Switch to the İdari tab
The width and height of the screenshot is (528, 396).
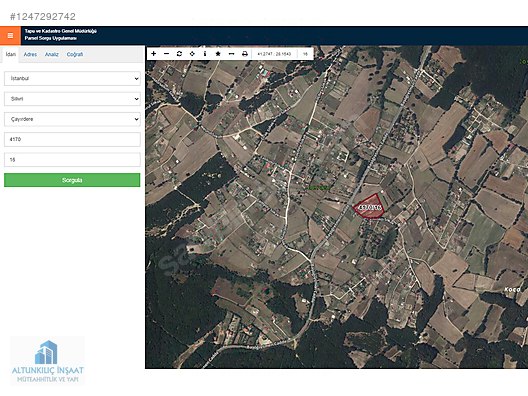coord(11,54)
